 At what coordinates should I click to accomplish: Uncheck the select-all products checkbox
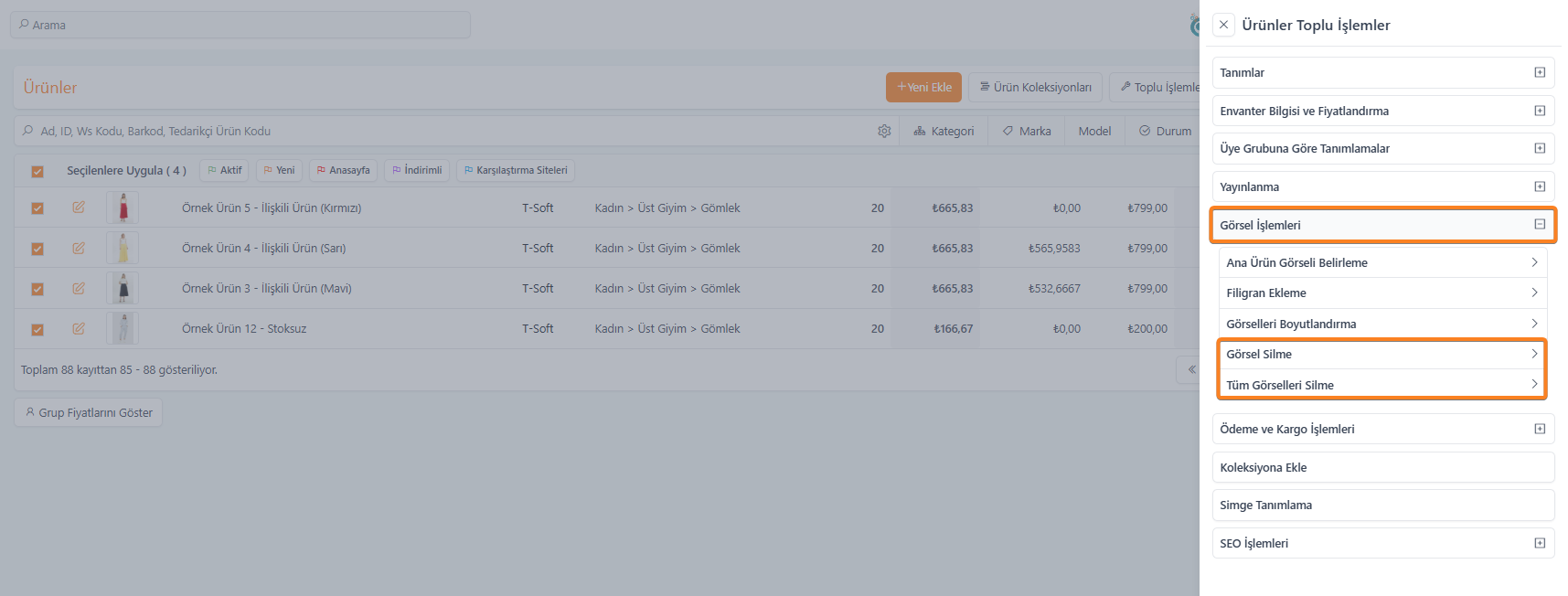pos(37,171)
